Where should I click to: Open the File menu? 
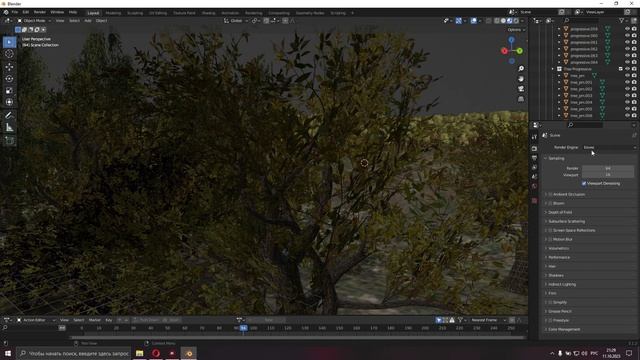click(15, 12)
